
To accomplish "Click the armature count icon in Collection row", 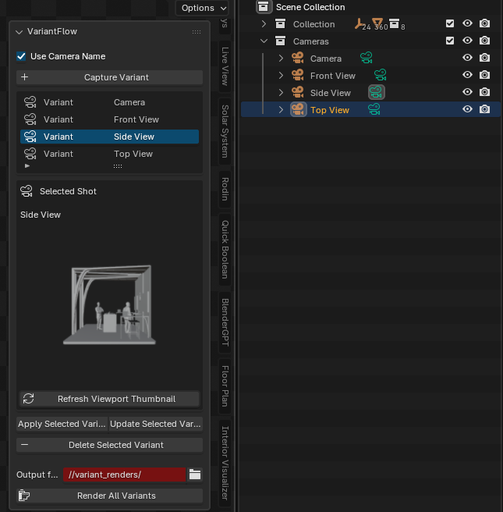I will [359, 24].
